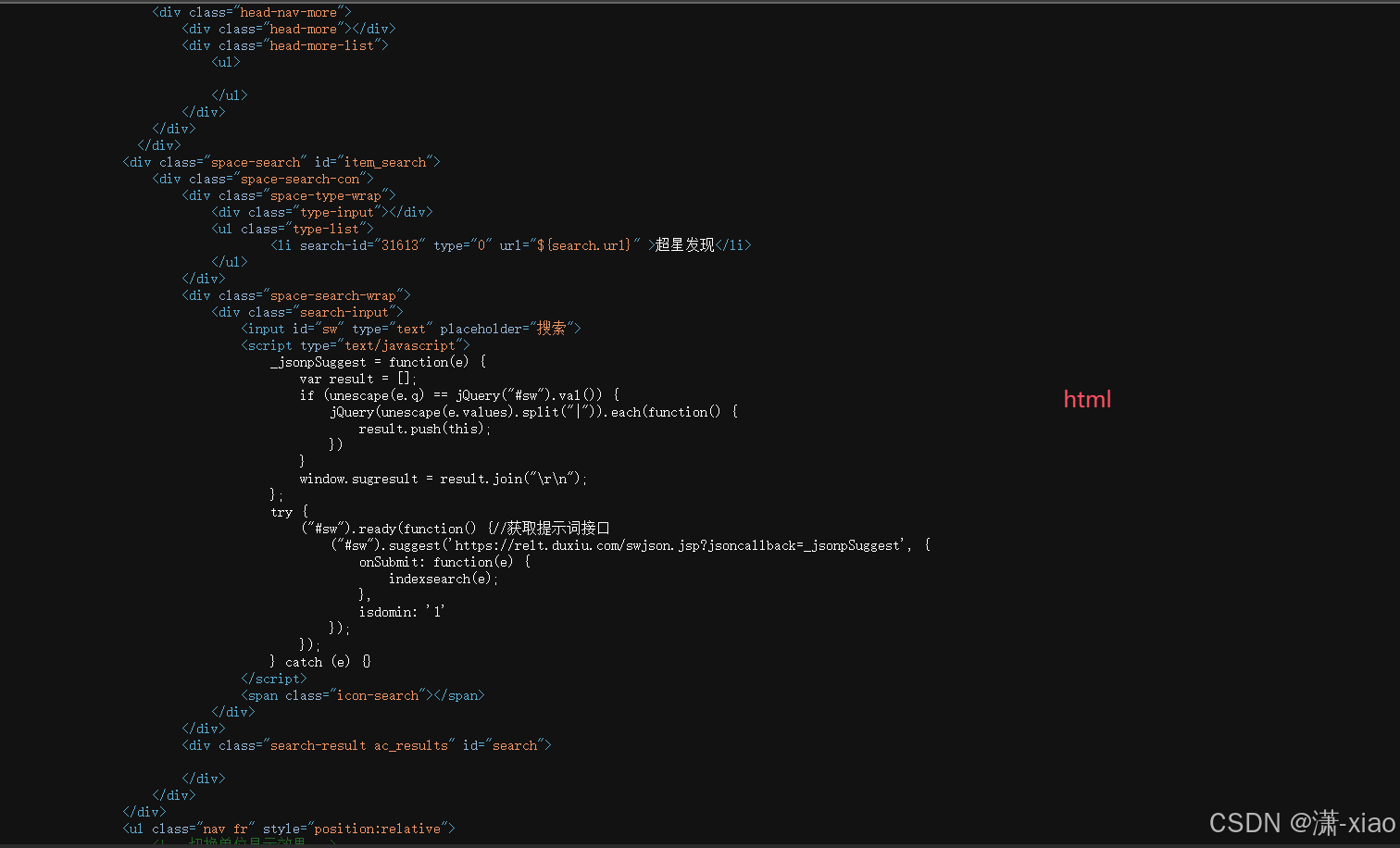Click the div class="type-input" line

point(322,212)
